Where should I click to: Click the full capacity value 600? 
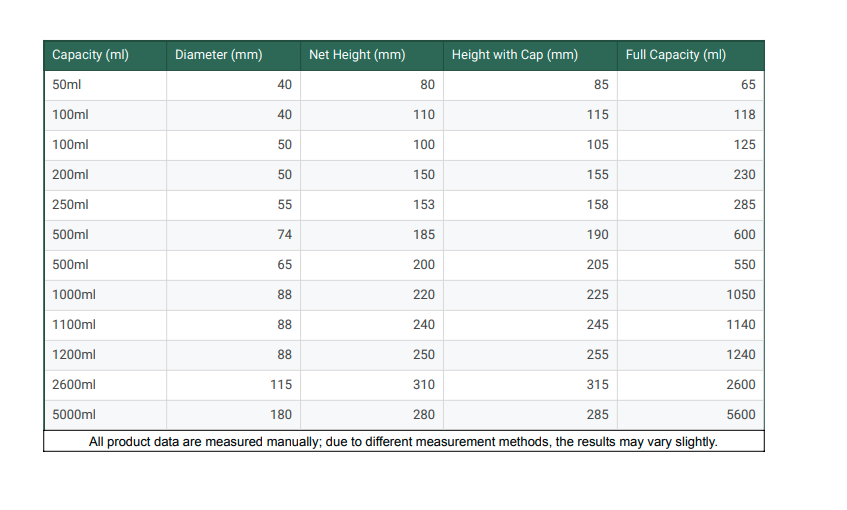coord(744,235)
